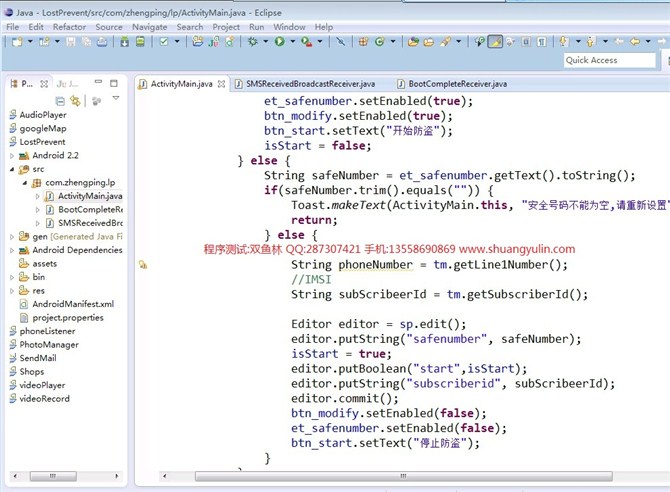
Task: Click the Previous Annotation arrow icon
Action: [591, 41]
